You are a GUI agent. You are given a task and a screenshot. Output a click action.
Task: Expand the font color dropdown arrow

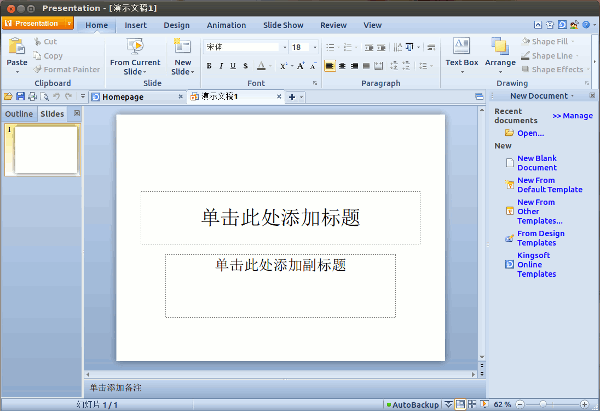tap(270, 66)
